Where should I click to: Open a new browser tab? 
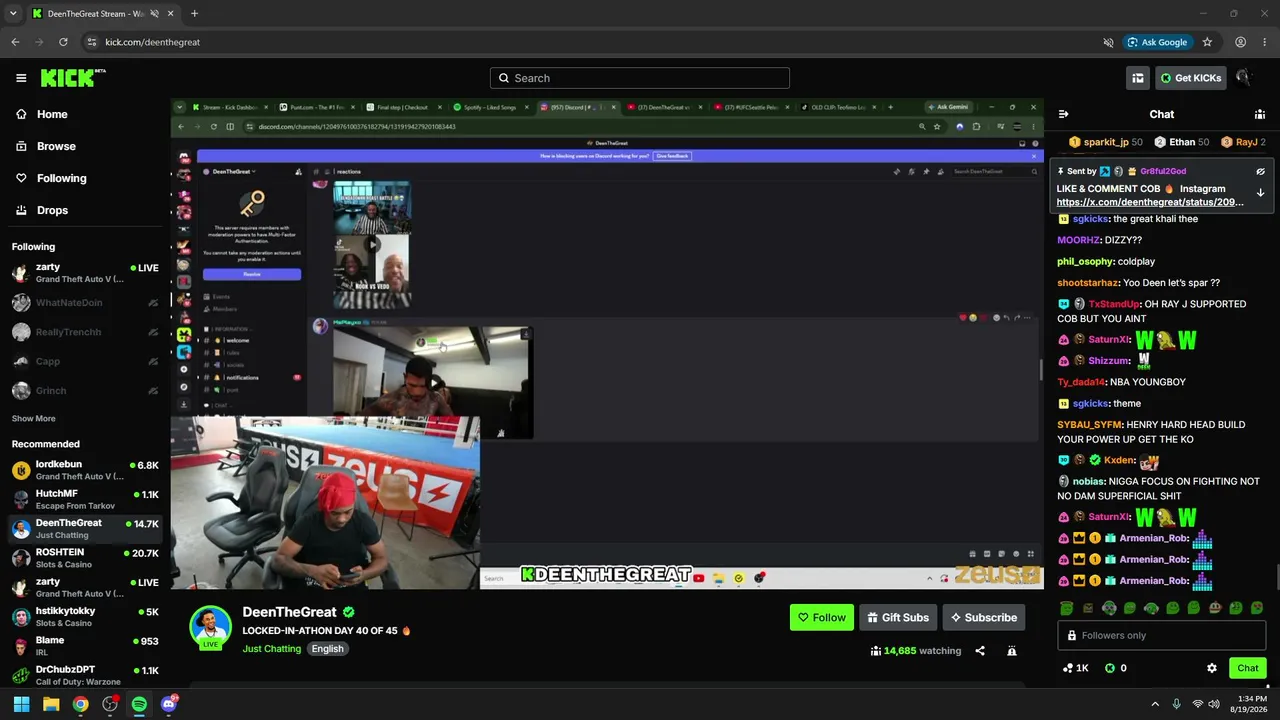tap(194, 14)
